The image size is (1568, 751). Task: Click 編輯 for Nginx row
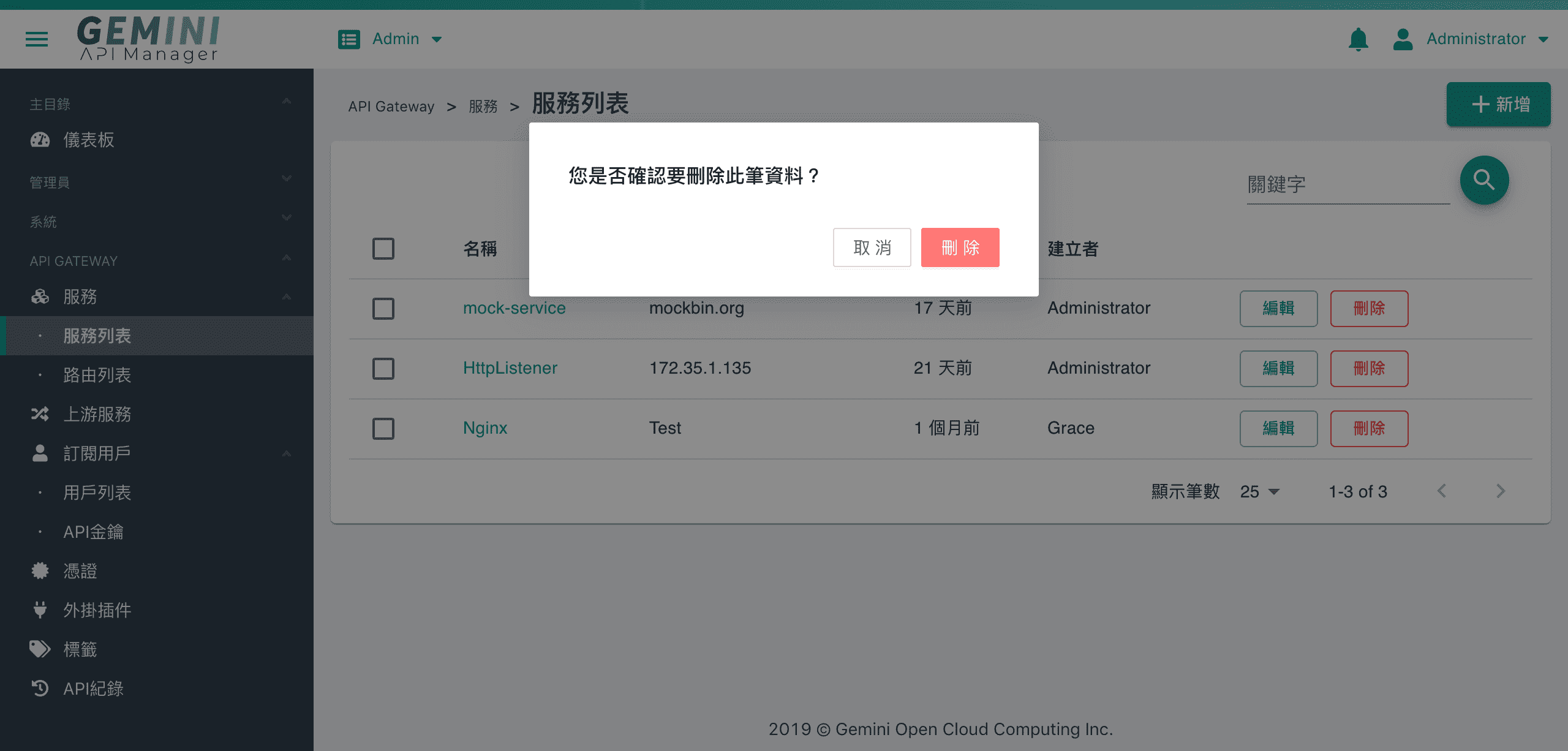coord(1279,428)
